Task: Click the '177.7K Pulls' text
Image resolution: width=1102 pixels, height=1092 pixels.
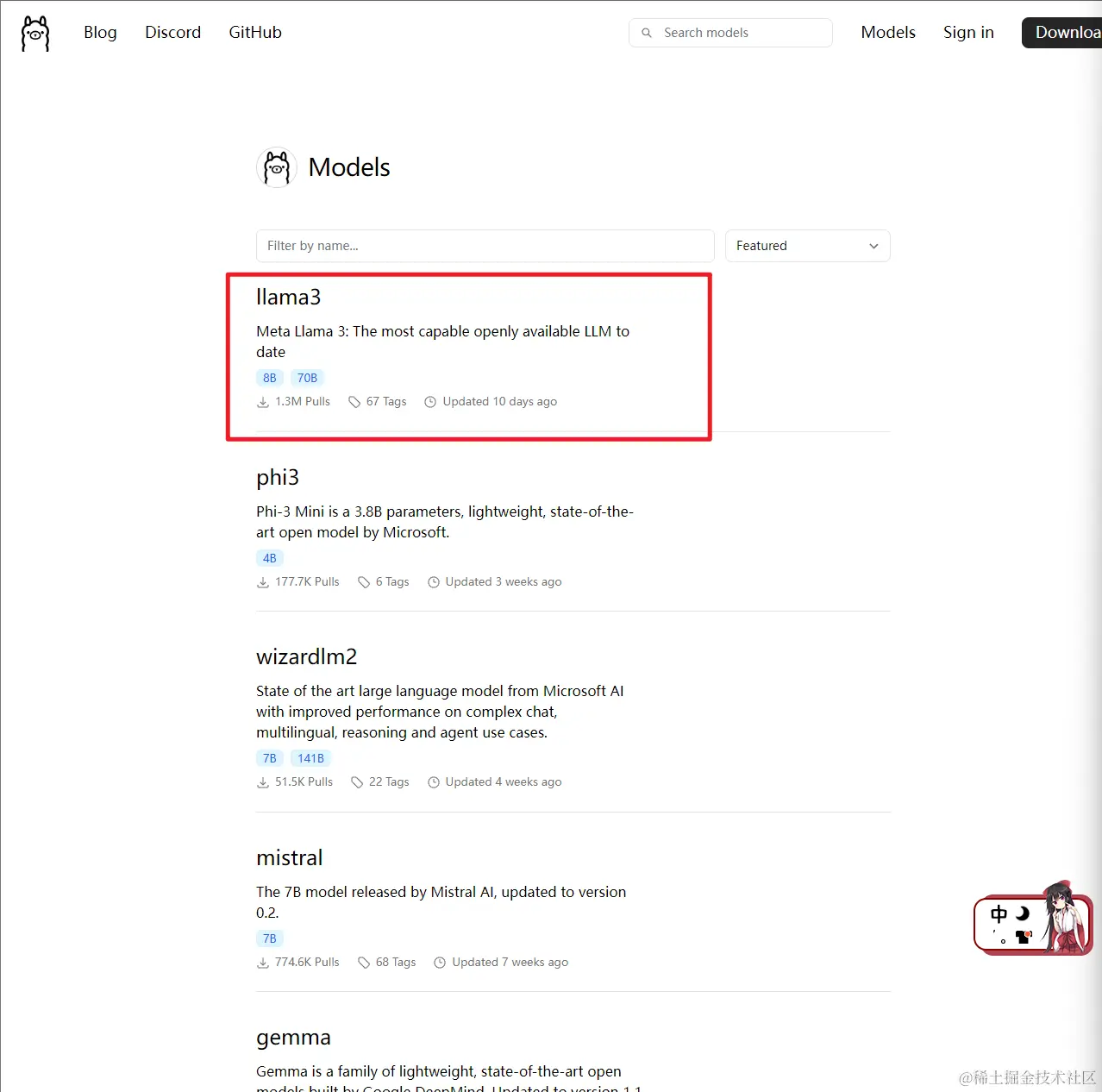Action: coord(307,582)
